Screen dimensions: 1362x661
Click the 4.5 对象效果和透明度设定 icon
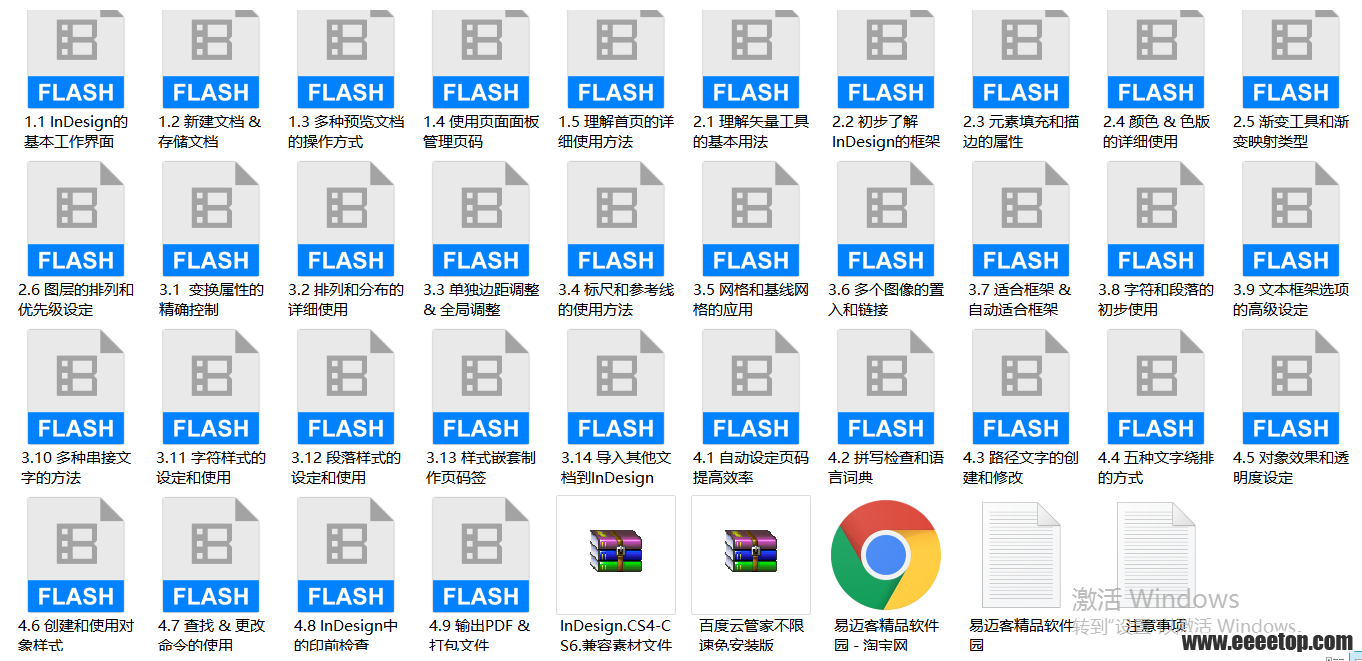[x=1291, y=387]
